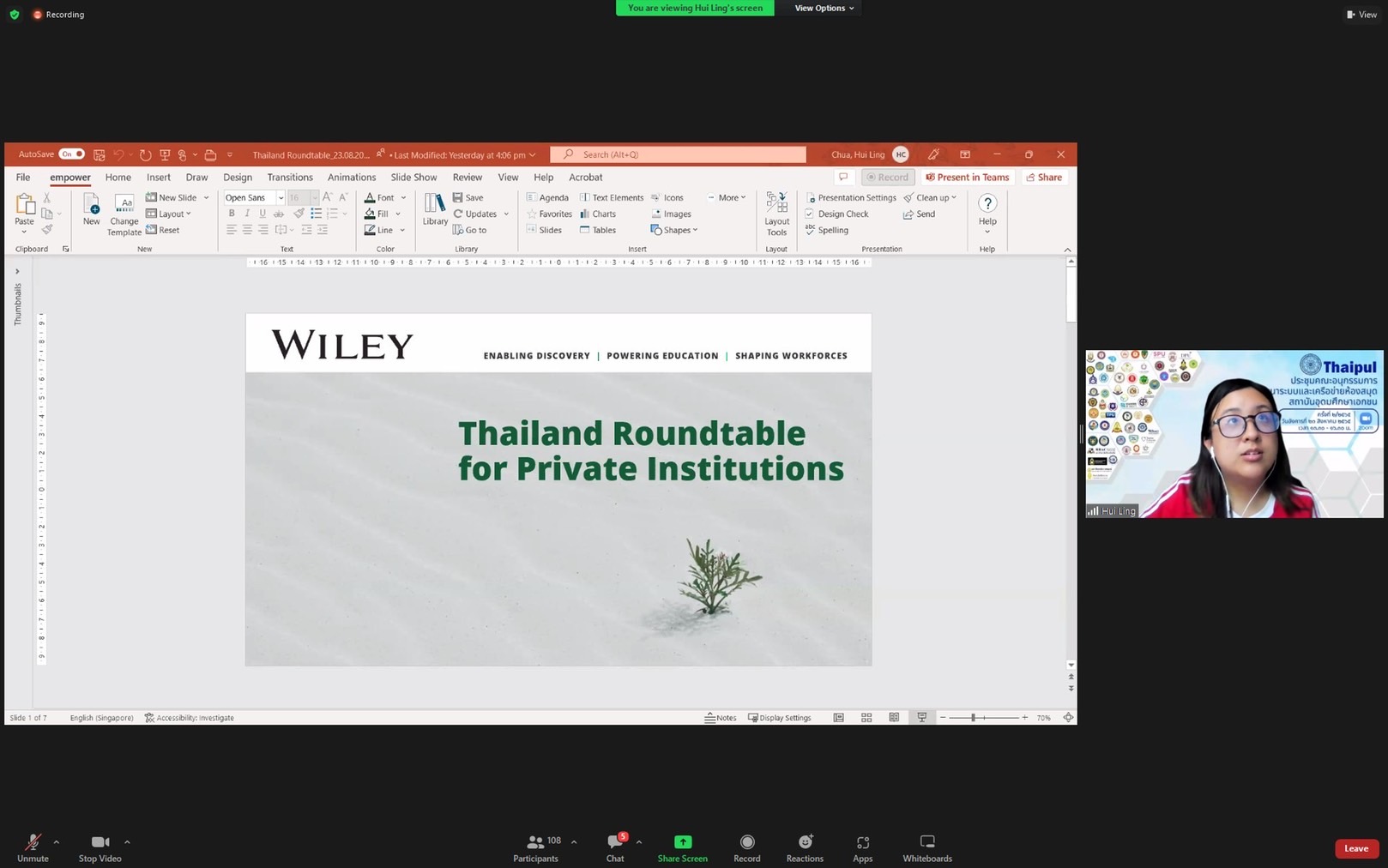
Task: Open the Zoom Chat panel
Action: tap(615, 848)
